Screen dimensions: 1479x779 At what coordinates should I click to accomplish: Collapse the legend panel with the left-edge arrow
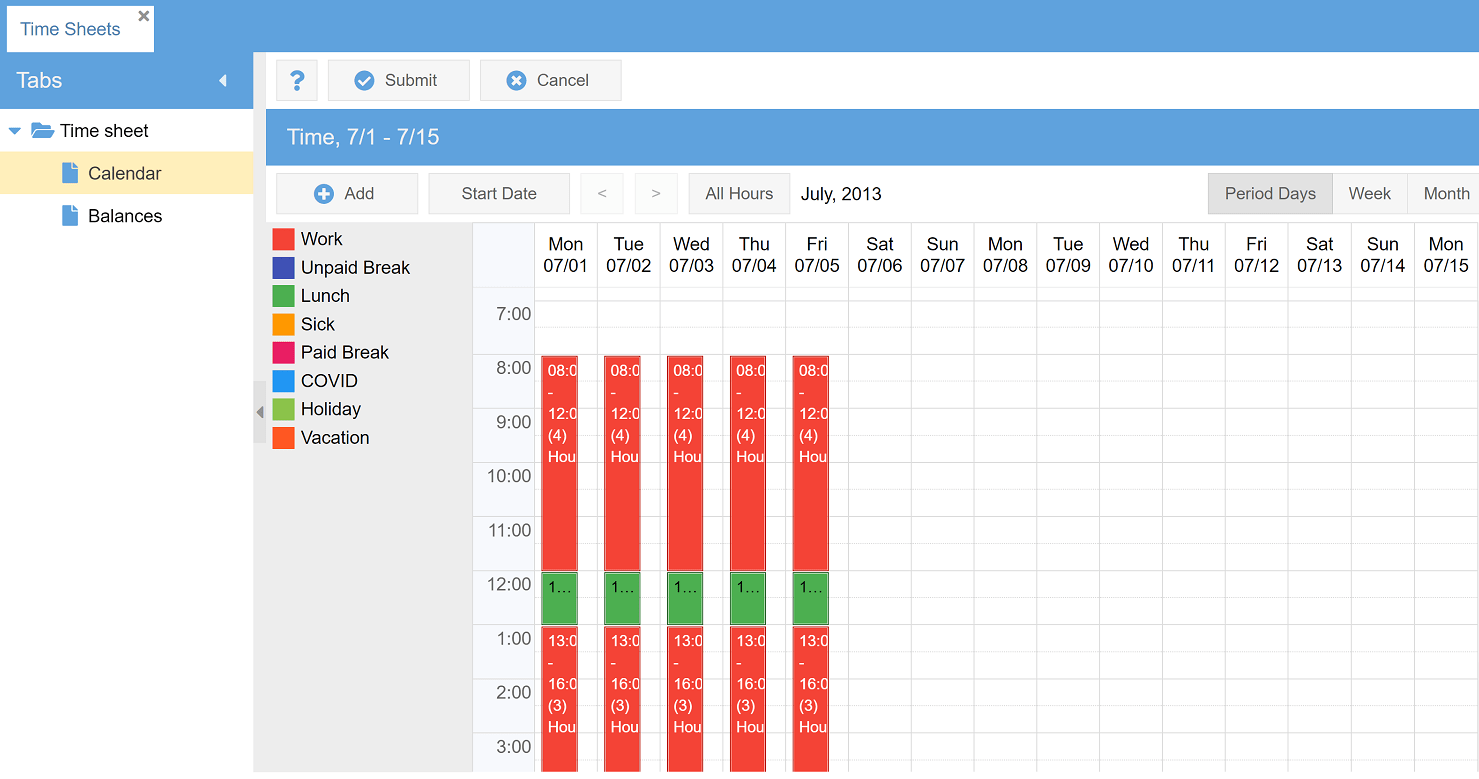point(259,411)
